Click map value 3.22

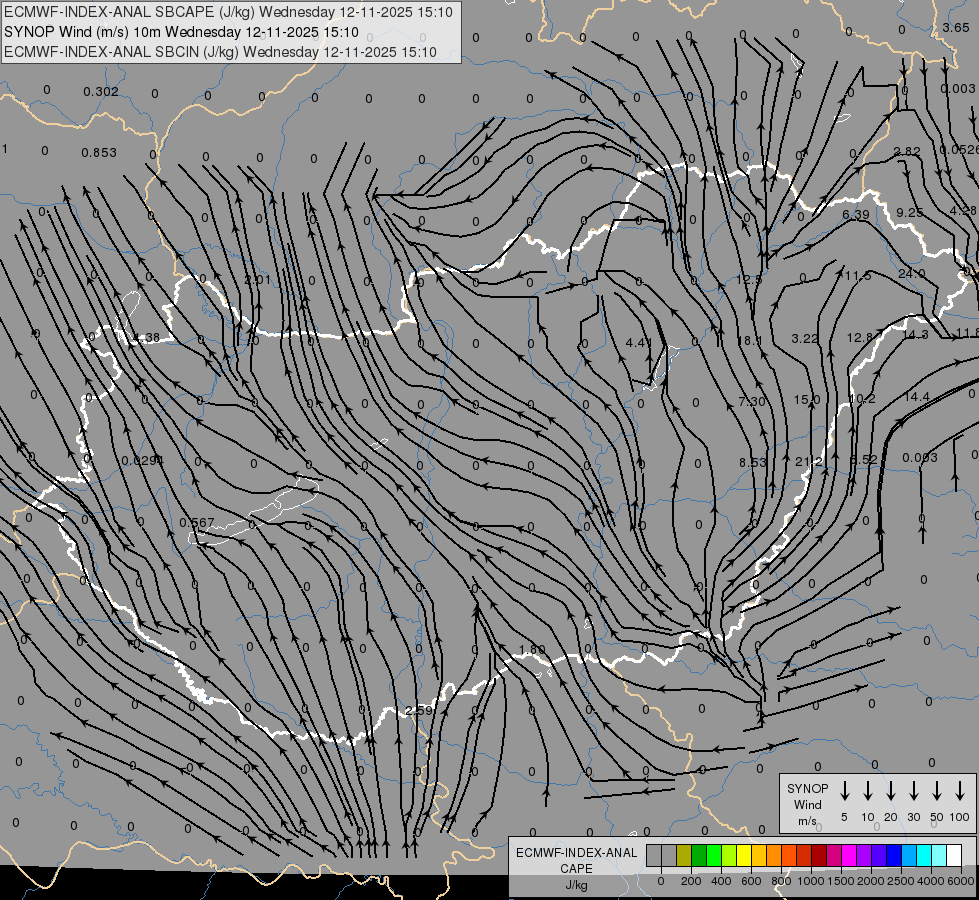(x=804, y=339)
